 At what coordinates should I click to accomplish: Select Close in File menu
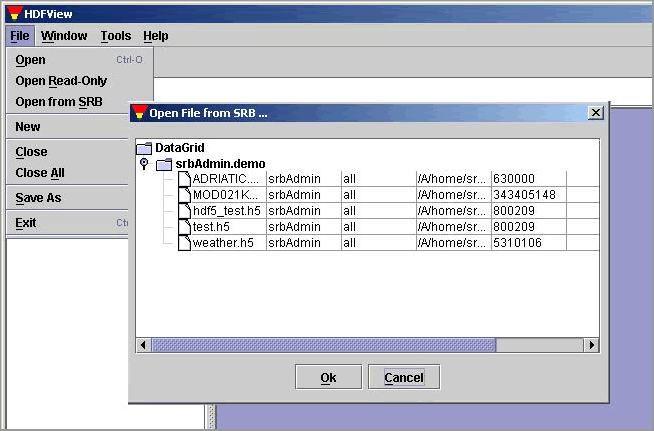click(x=69, y=151)
